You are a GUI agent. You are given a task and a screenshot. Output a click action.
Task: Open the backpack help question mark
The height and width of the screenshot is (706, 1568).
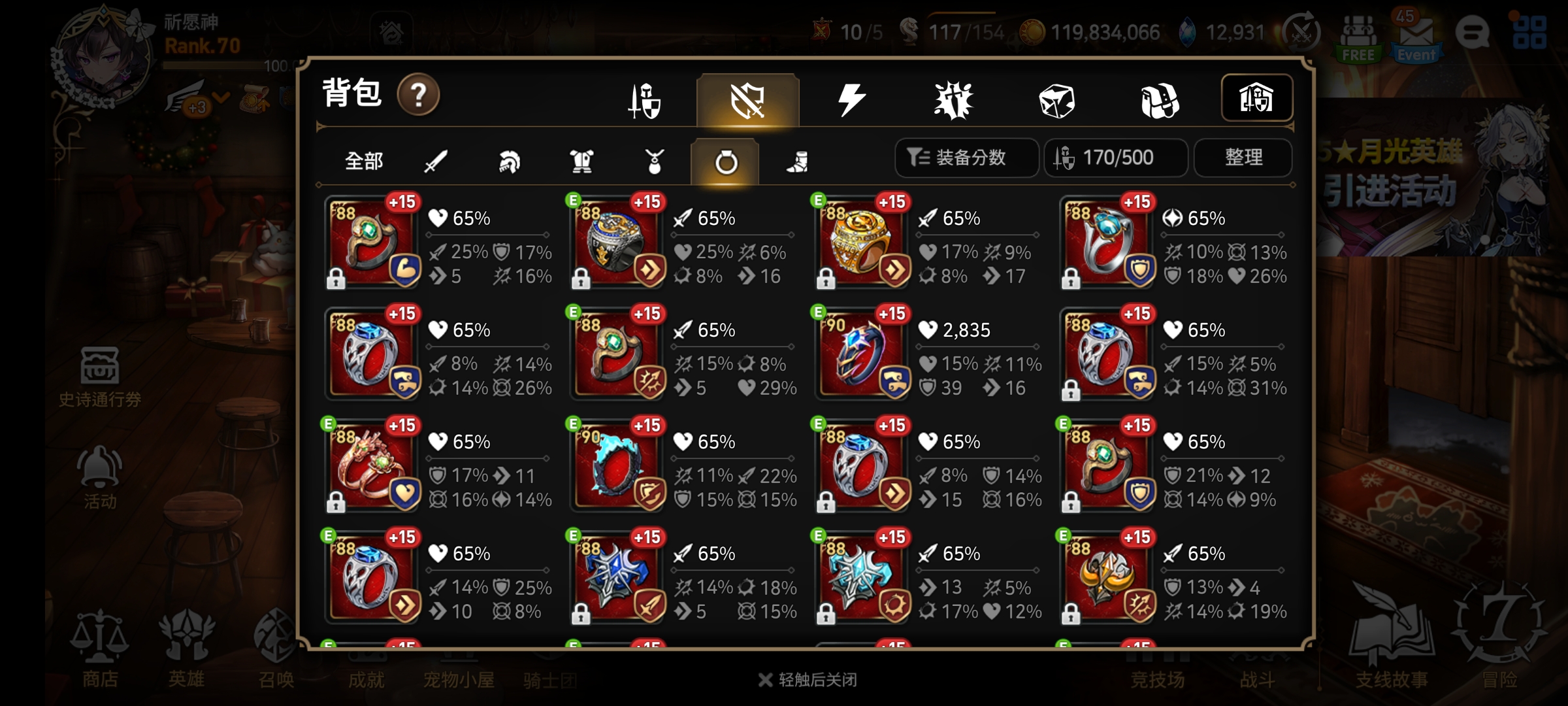418,95
